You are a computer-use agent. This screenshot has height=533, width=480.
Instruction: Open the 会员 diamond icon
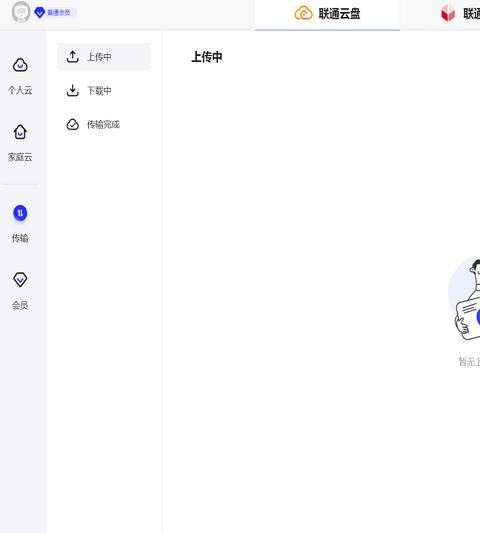(x=20, y=280)
